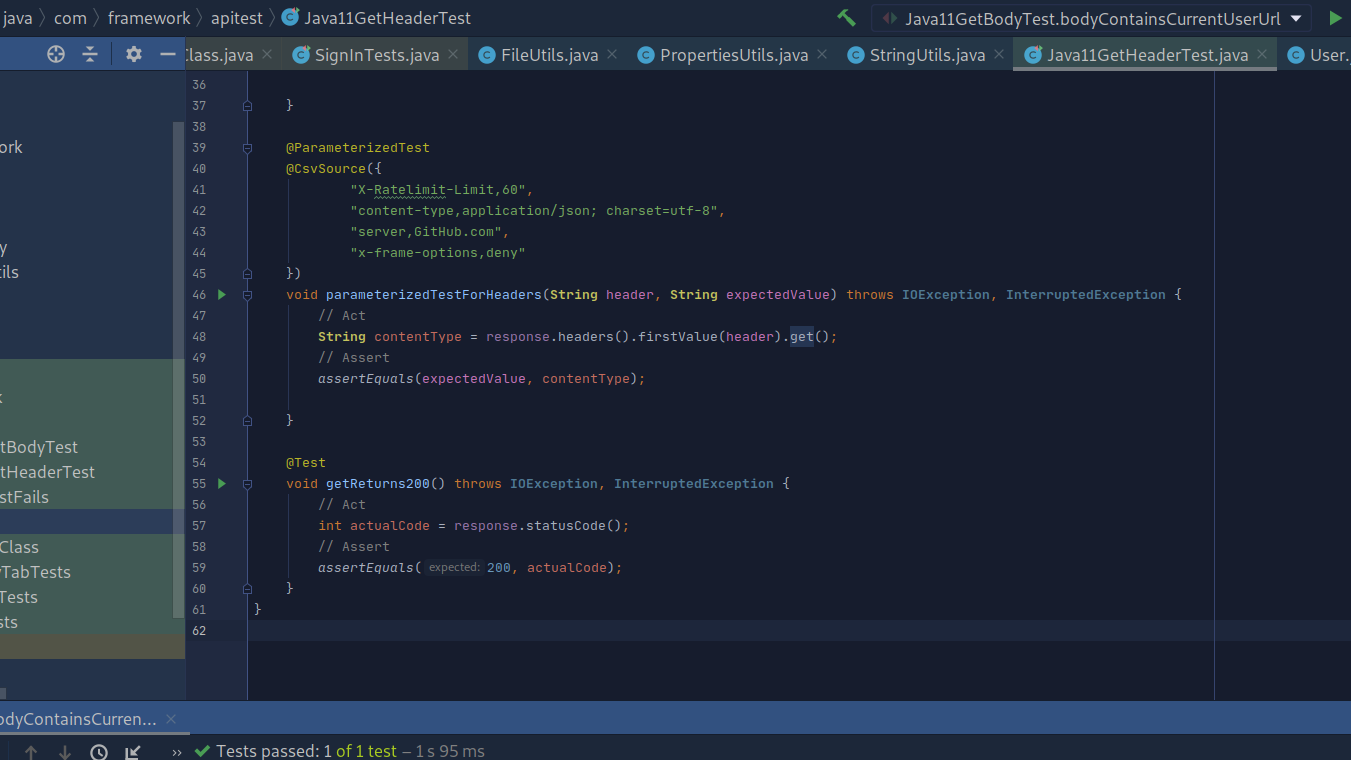
Task: Click line number 48 in the gutter
Action: [x=197, y=337]
